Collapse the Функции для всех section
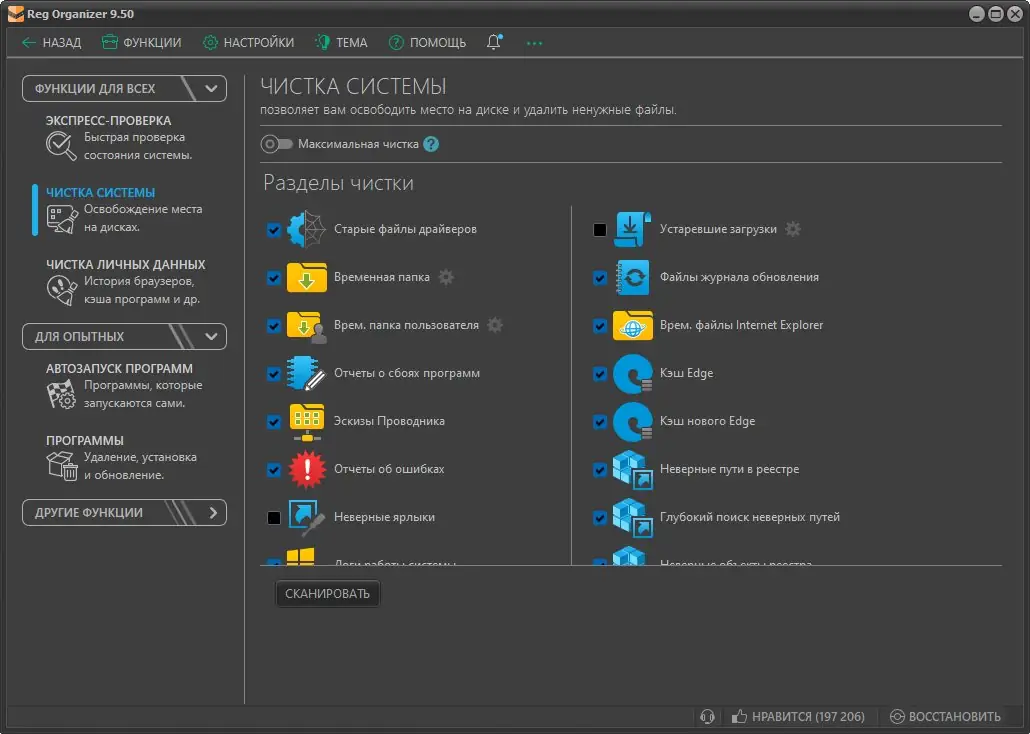The image size is (1030, 734). (124, 89)
